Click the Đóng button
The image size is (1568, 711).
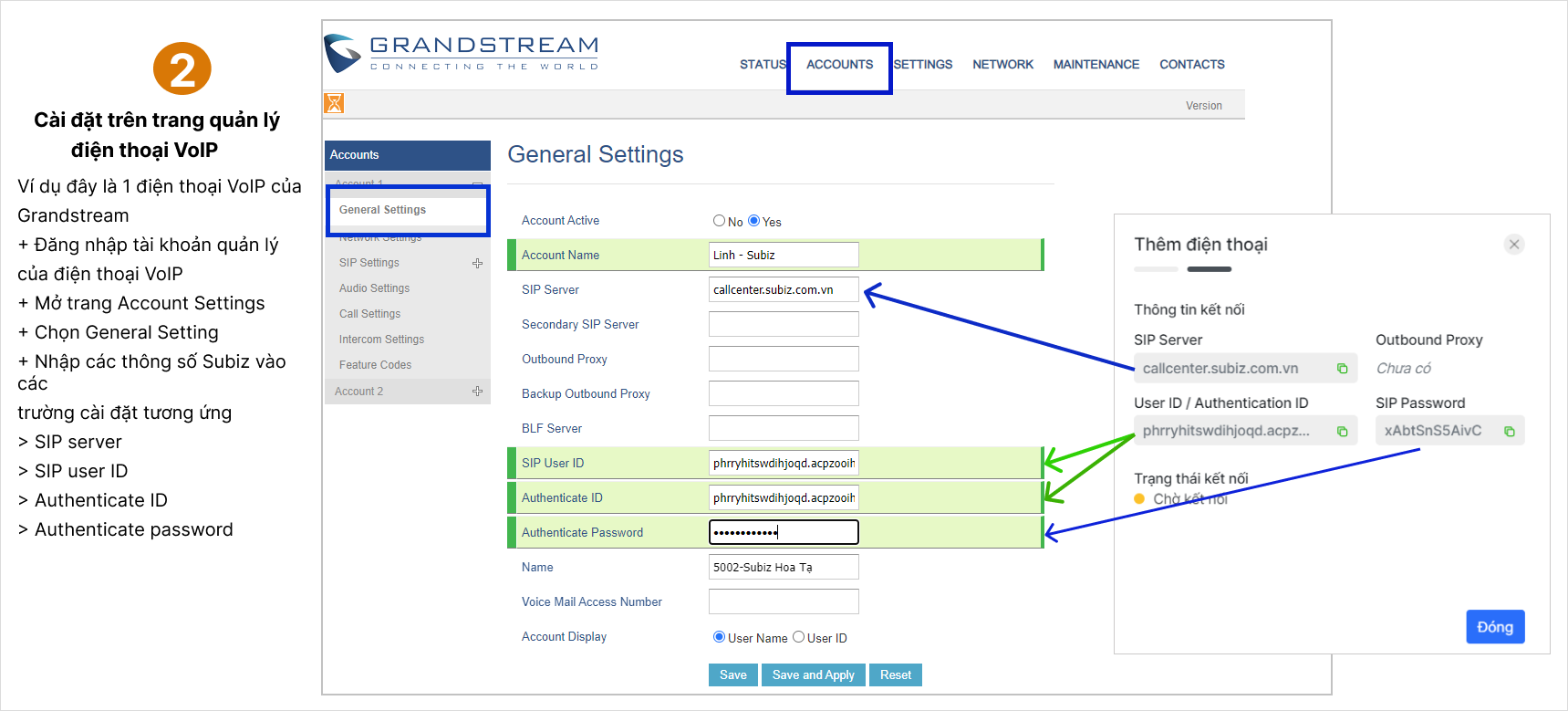(x=1494, y=627)
